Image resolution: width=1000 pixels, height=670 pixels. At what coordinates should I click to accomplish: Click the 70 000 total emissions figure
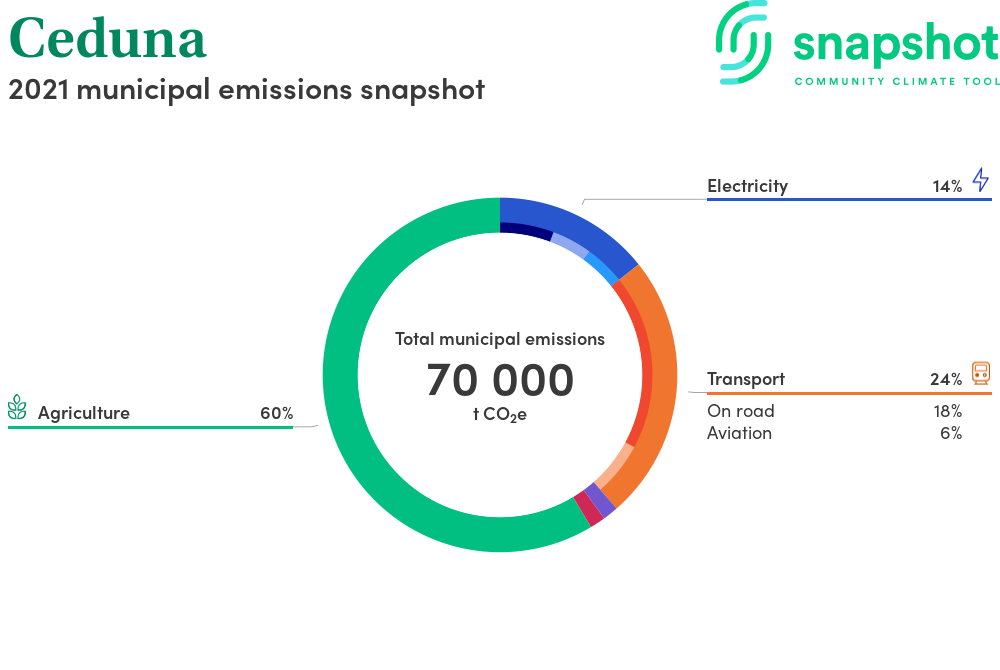click(500, 380)
